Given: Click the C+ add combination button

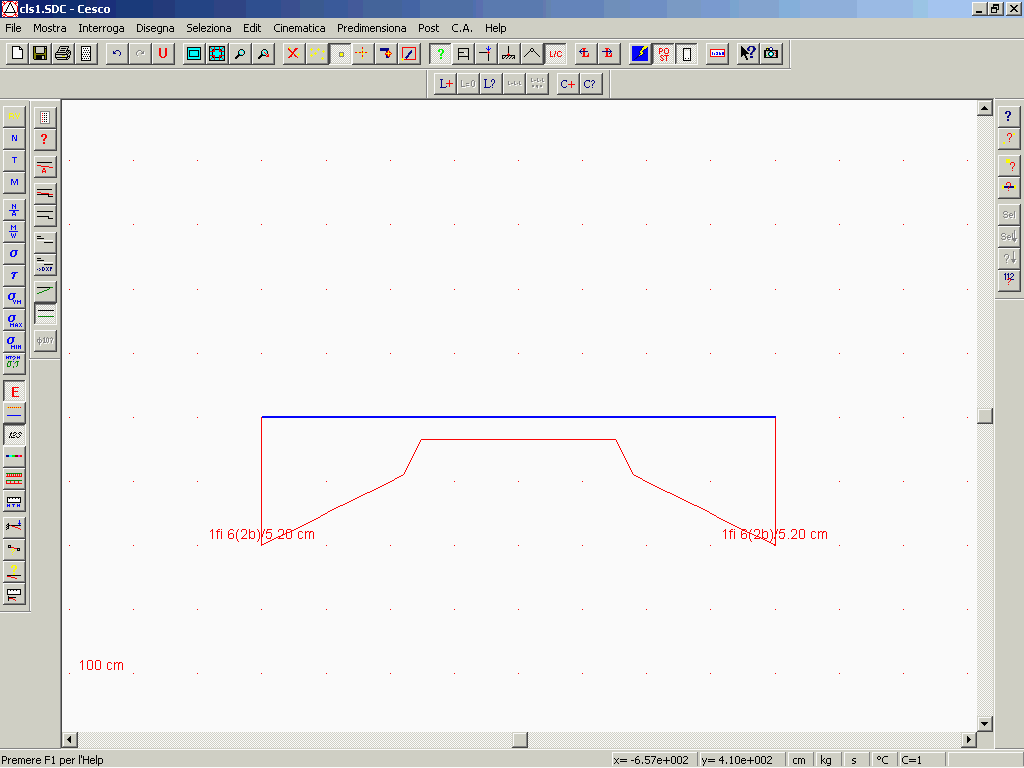Looking at the screenshot, I should (567, 84).
